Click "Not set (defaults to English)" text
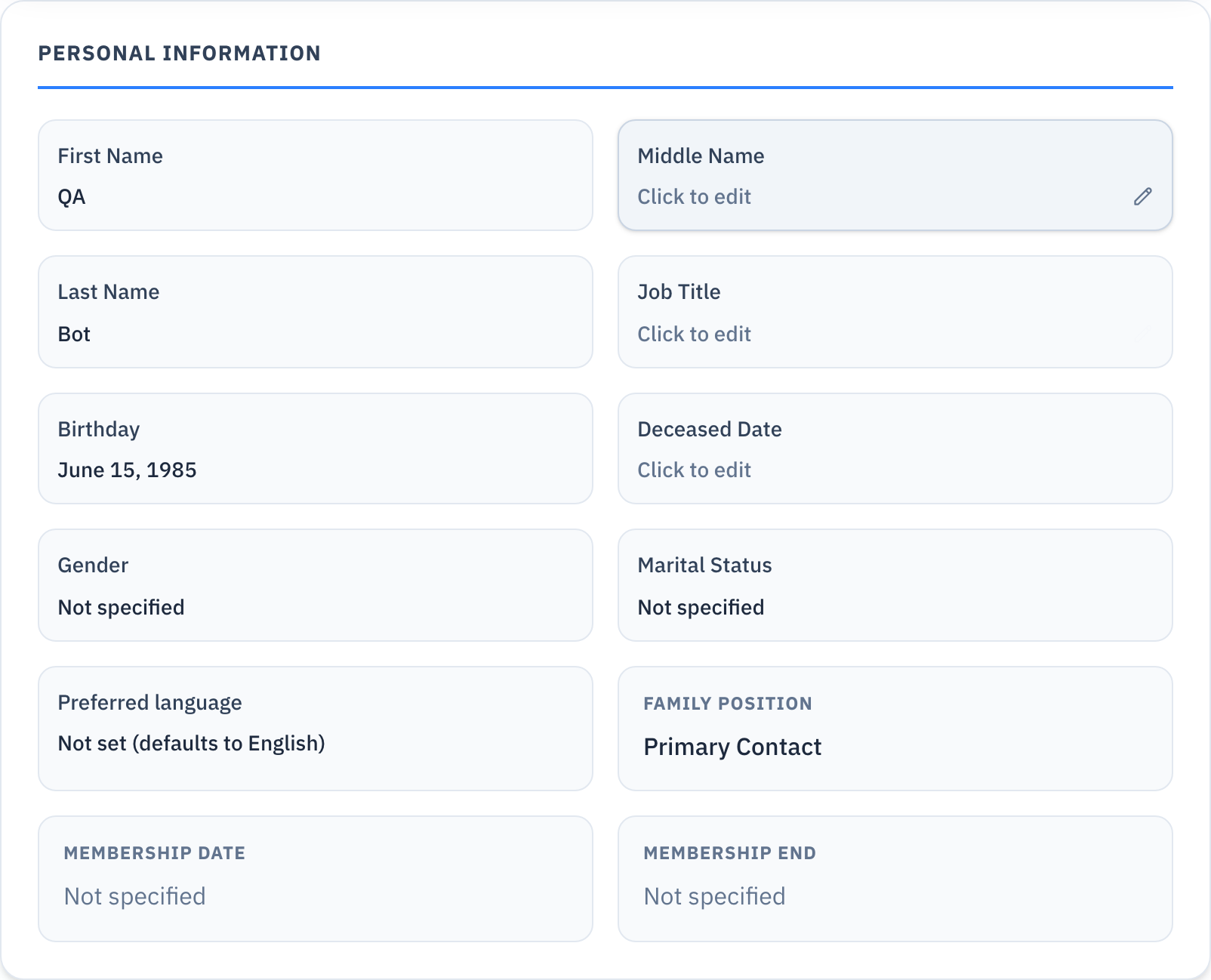 (x=192, y=744)
